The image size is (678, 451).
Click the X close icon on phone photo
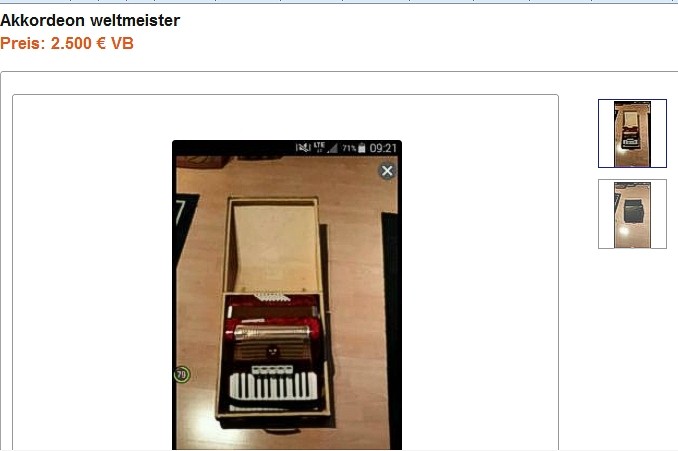click(x=387, y=171)
